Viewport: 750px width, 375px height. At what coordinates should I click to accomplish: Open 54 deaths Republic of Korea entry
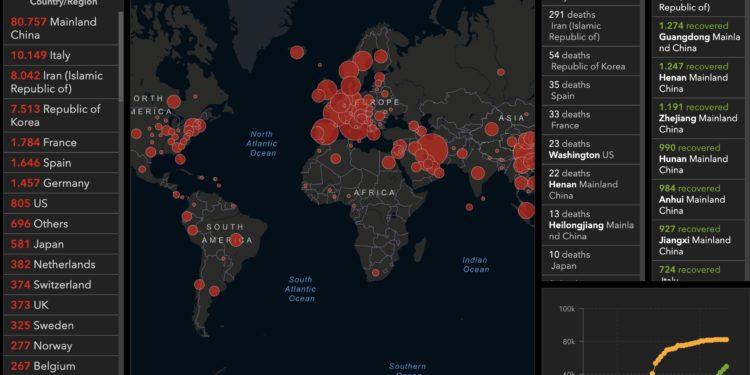pos(591,61)
